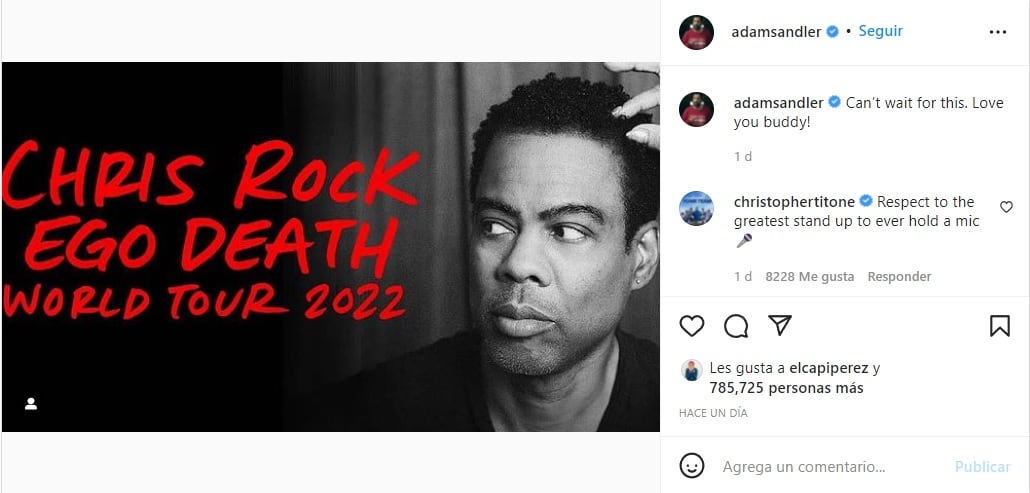
Task: Click the adamsandler username in header
Action: (776, 32)
